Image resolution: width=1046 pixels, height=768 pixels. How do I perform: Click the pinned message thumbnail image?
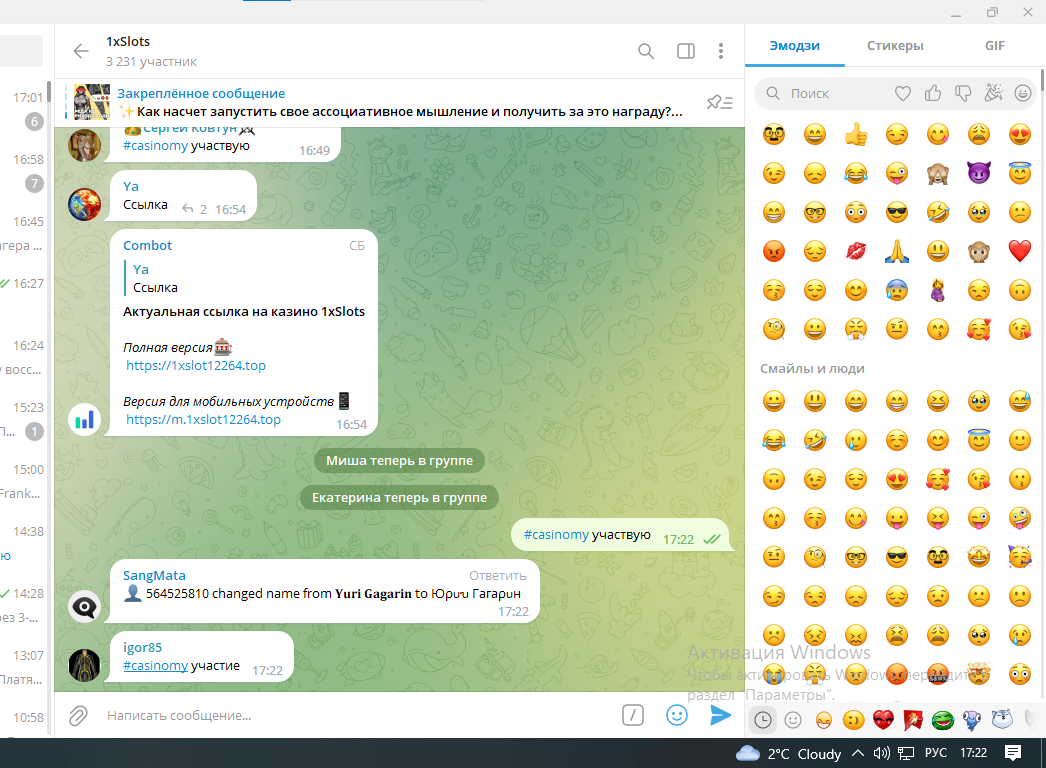click(92, 102)
